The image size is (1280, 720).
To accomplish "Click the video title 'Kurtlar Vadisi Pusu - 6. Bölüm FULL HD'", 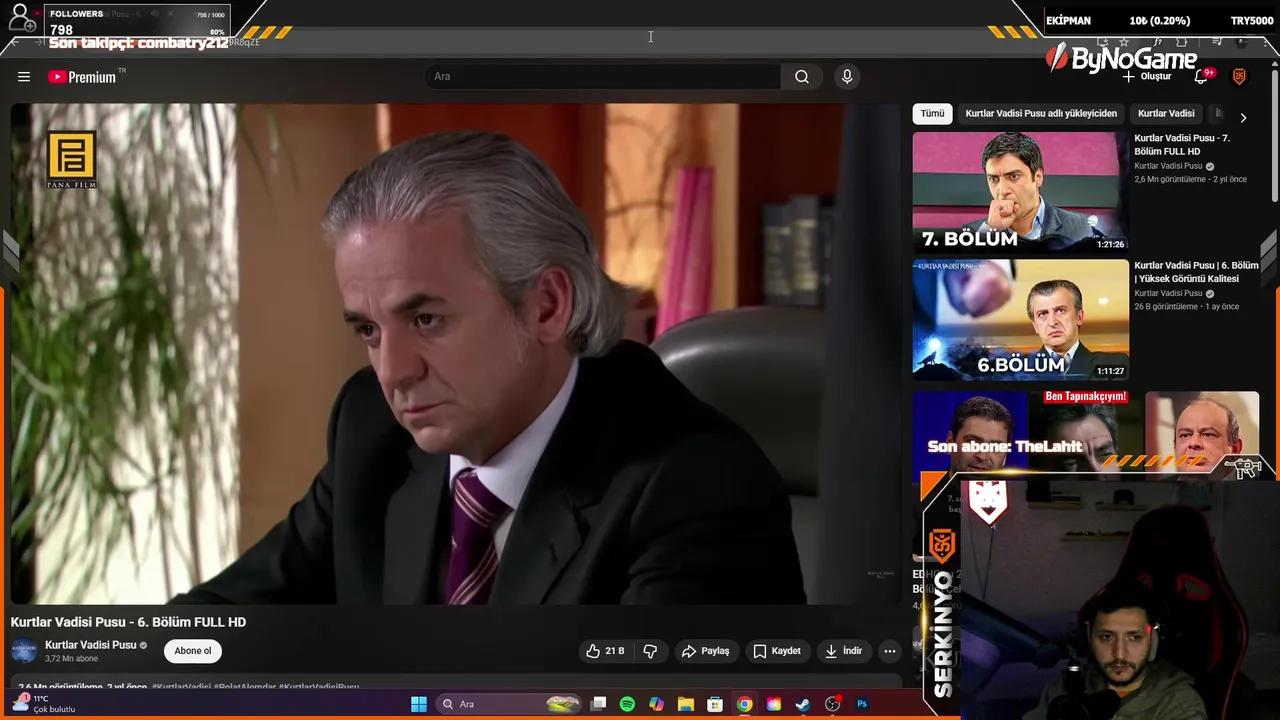I will pyautogui.click(x=128, y=622).
